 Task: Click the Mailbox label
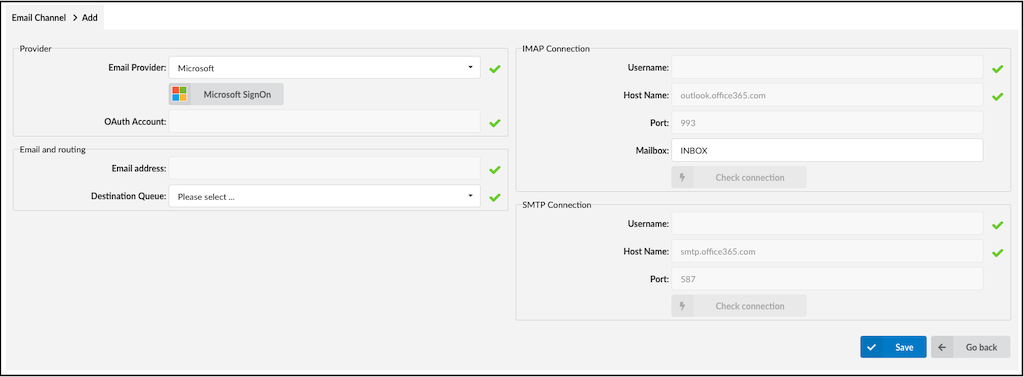(652, 150)
